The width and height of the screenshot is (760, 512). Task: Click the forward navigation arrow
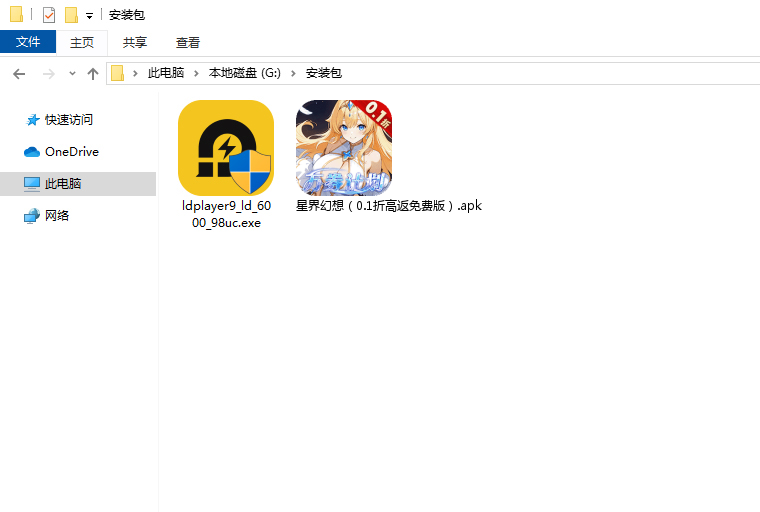click(x=48, y=73)
